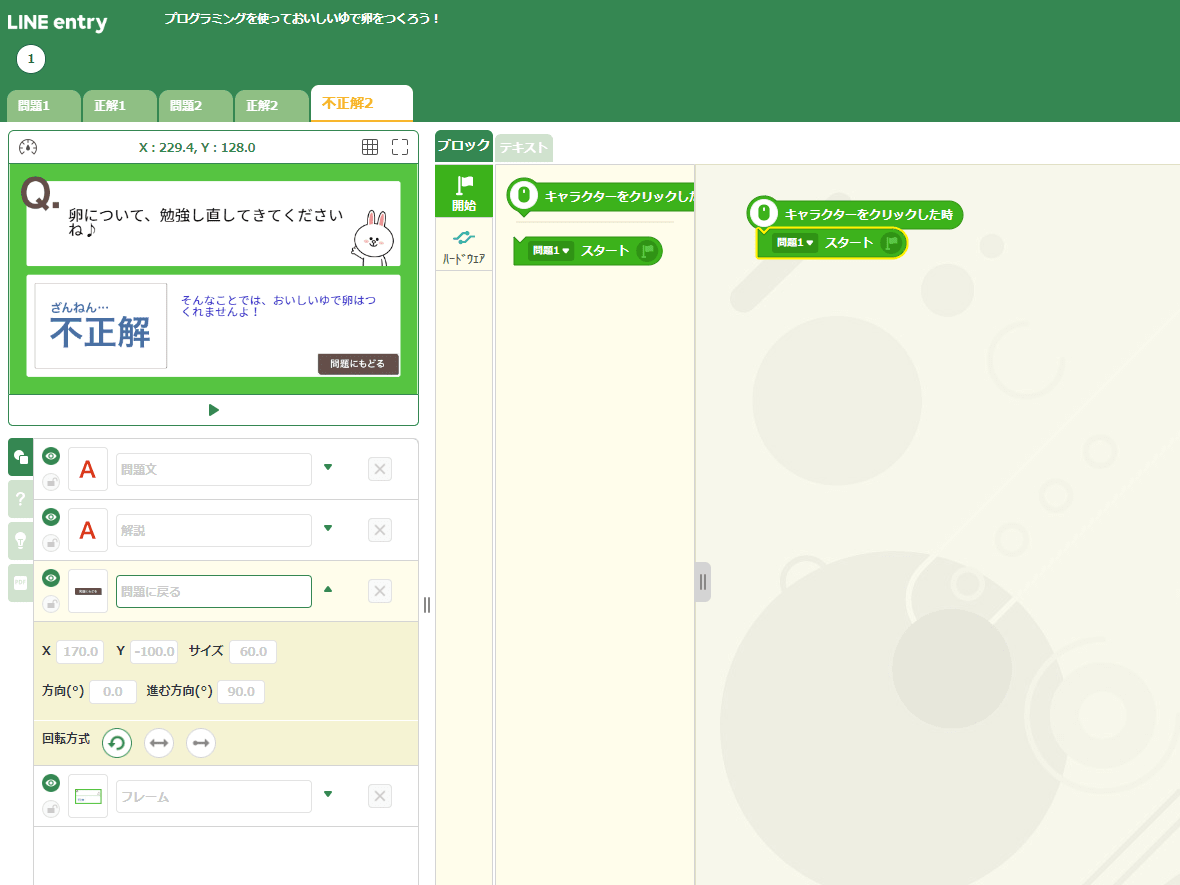Click the 解説 object thumbnail

88,530
